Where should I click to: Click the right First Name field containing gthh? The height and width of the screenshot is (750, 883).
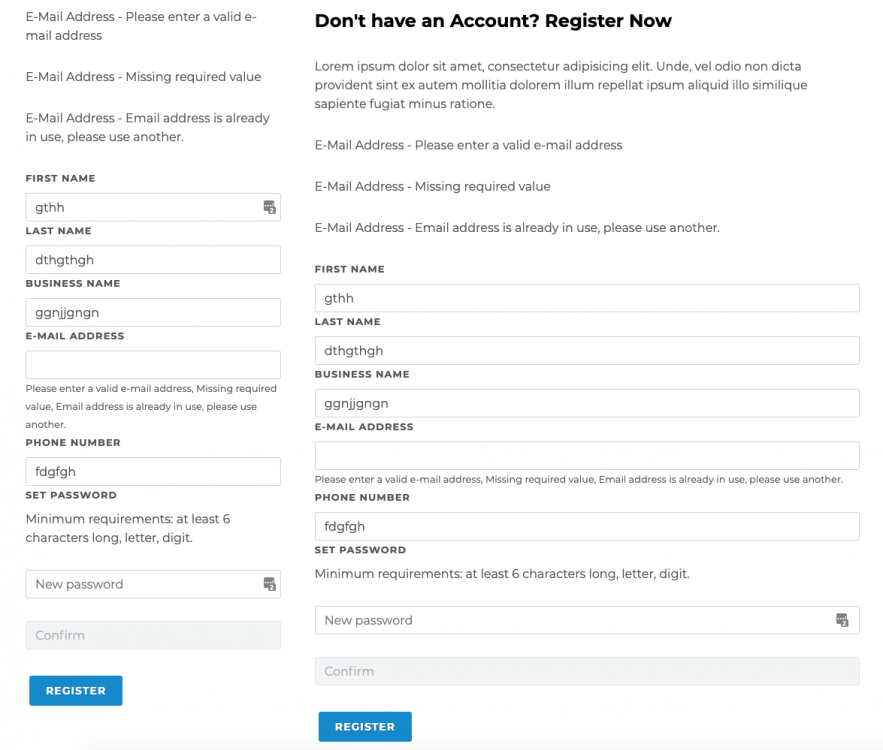(587, 298)
